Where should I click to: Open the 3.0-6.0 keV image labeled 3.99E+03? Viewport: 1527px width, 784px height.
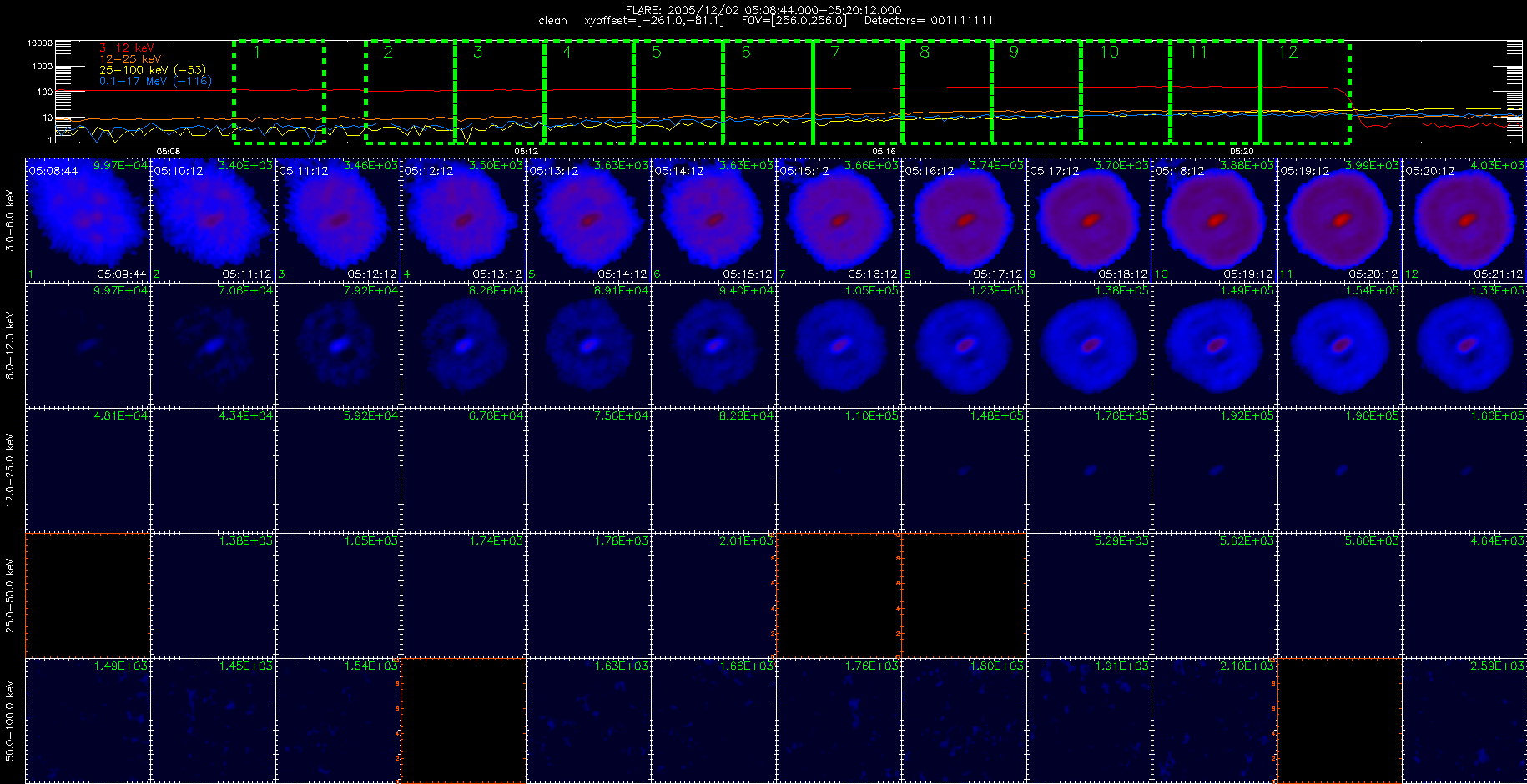(x=1339, y=220)
